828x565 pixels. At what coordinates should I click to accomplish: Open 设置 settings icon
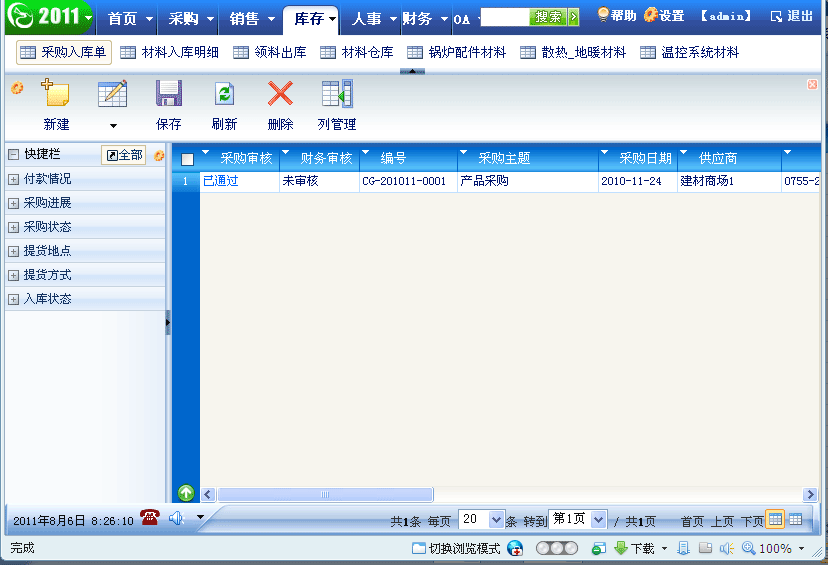[x=651, y=15]
